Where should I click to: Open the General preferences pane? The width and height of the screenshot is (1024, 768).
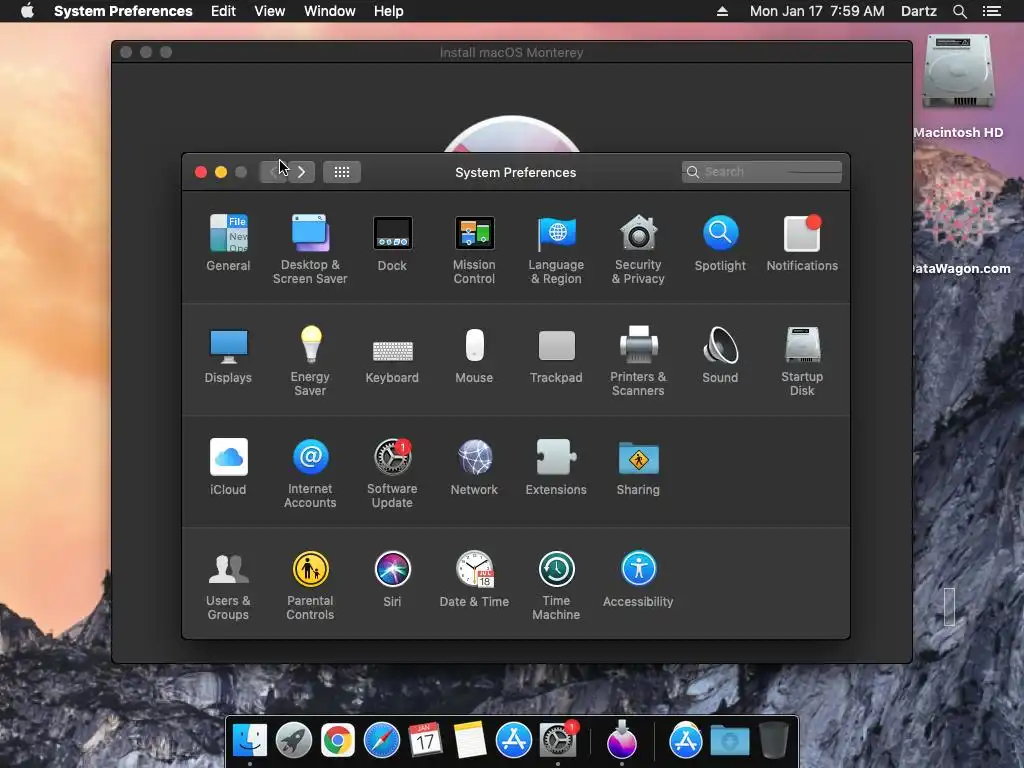coord(228,242)
